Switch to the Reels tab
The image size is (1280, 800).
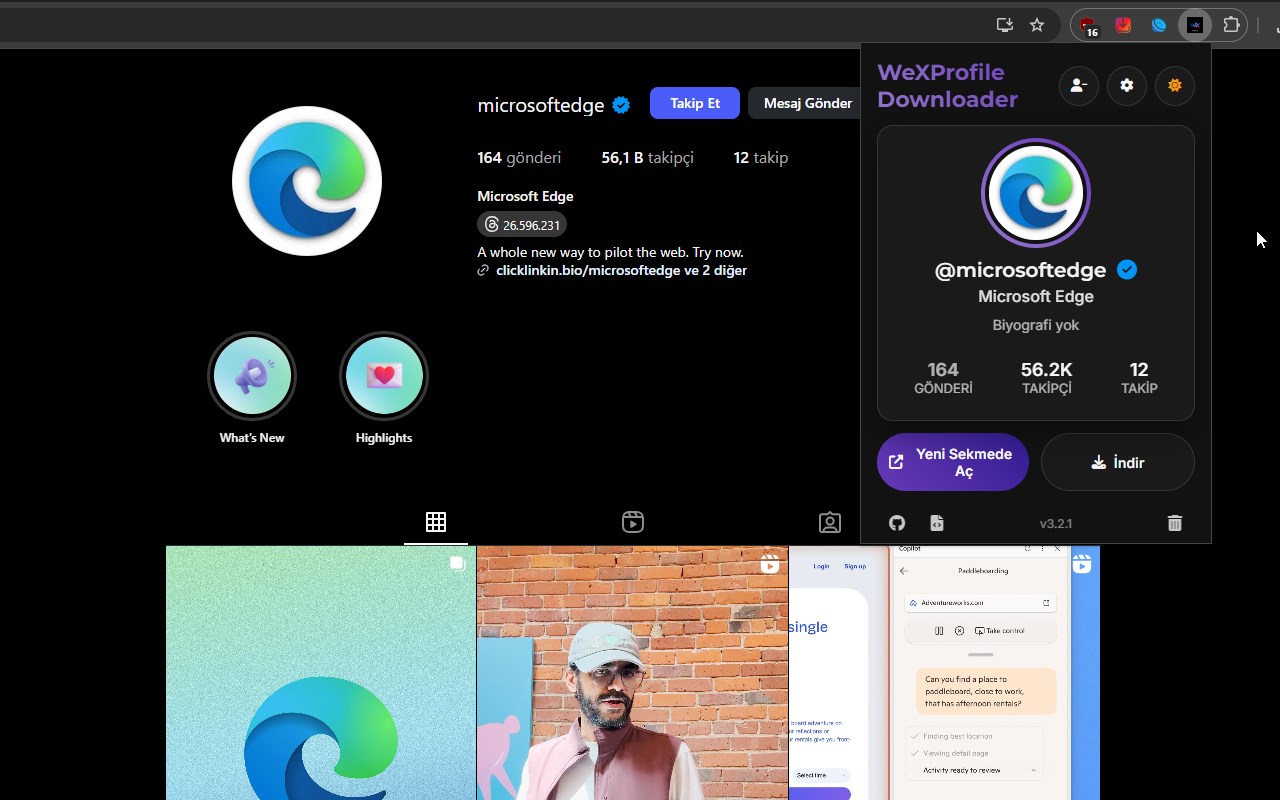tap(633, 522)
